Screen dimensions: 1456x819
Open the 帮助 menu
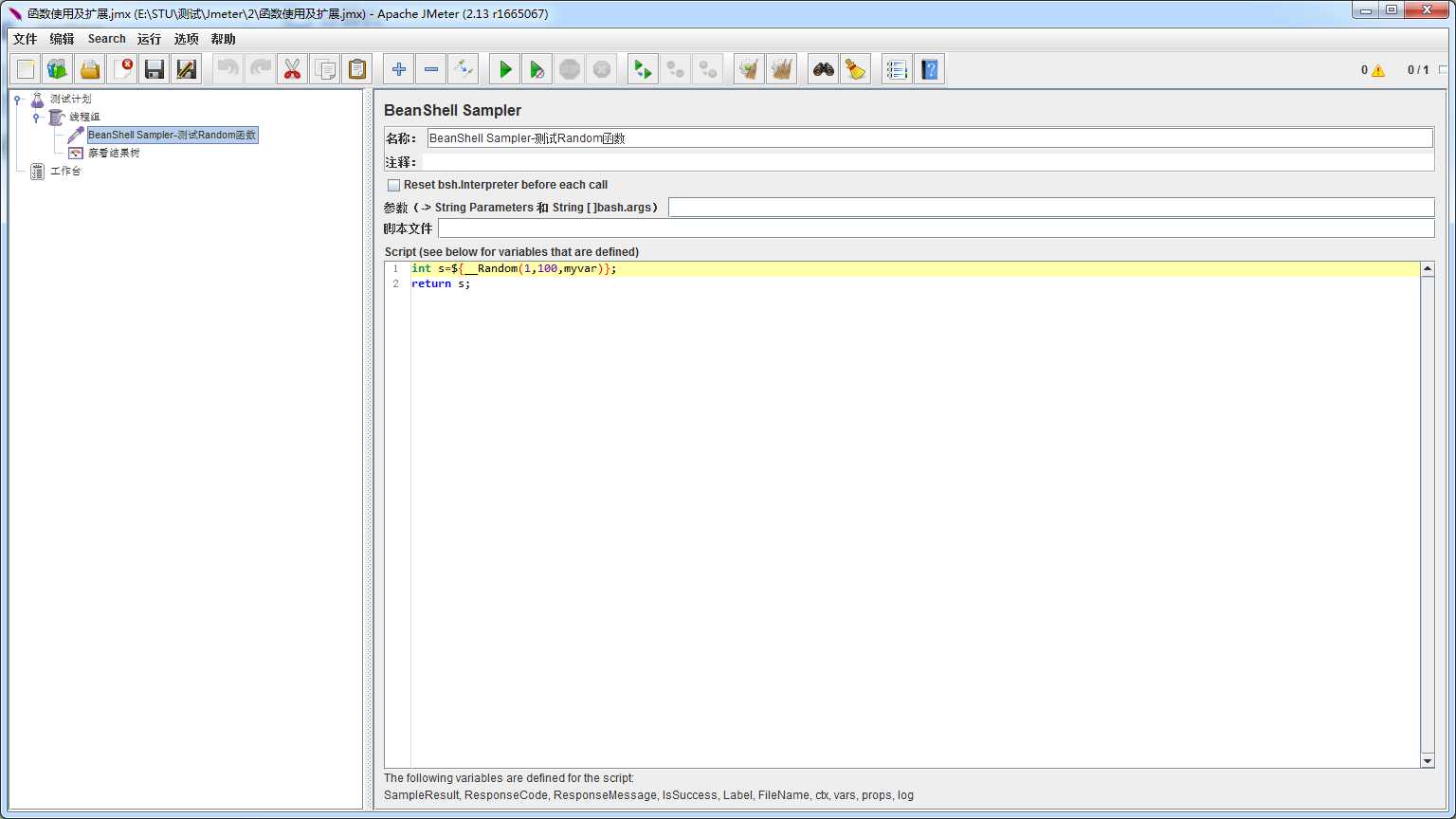coord(224,39)
